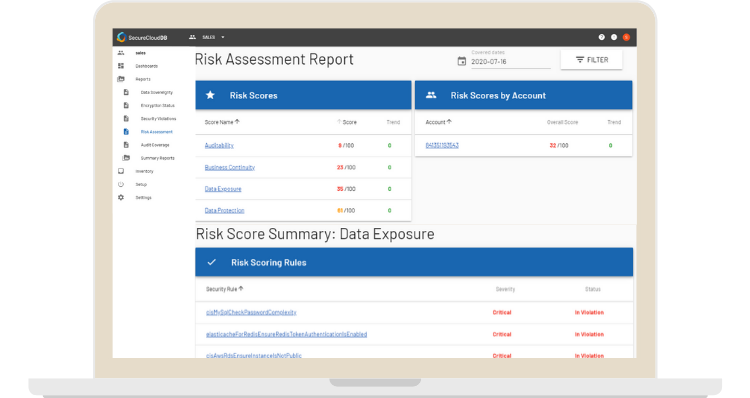750x398 pixels.
Task: Select Risk Assessment in the sidebar
Action: pyautogui.click(x=156, y=132)
